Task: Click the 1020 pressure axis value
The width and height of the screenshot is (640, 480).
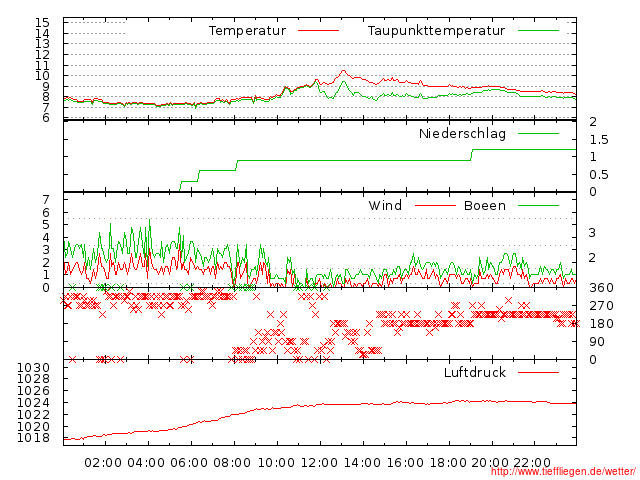Action: tap(33, 427)
